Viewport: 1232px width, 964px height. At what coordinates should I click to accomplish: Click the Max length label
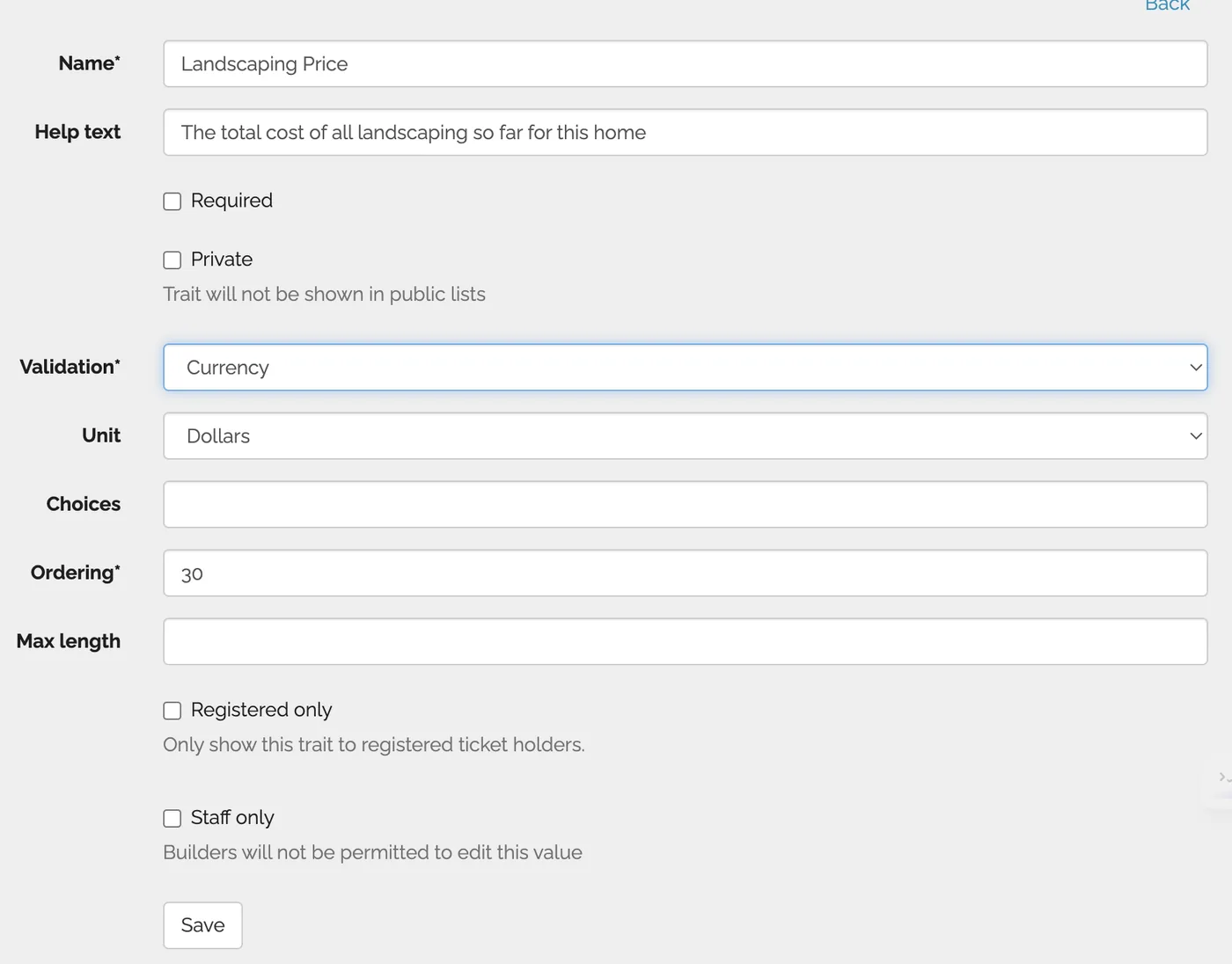(68, 641)
